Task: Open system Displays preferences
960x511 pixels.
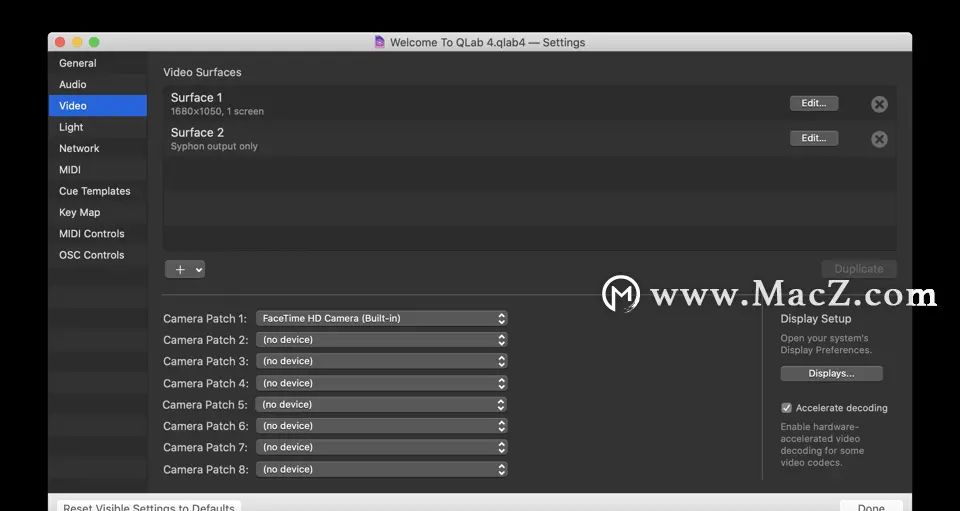Action: pos(831,373)
